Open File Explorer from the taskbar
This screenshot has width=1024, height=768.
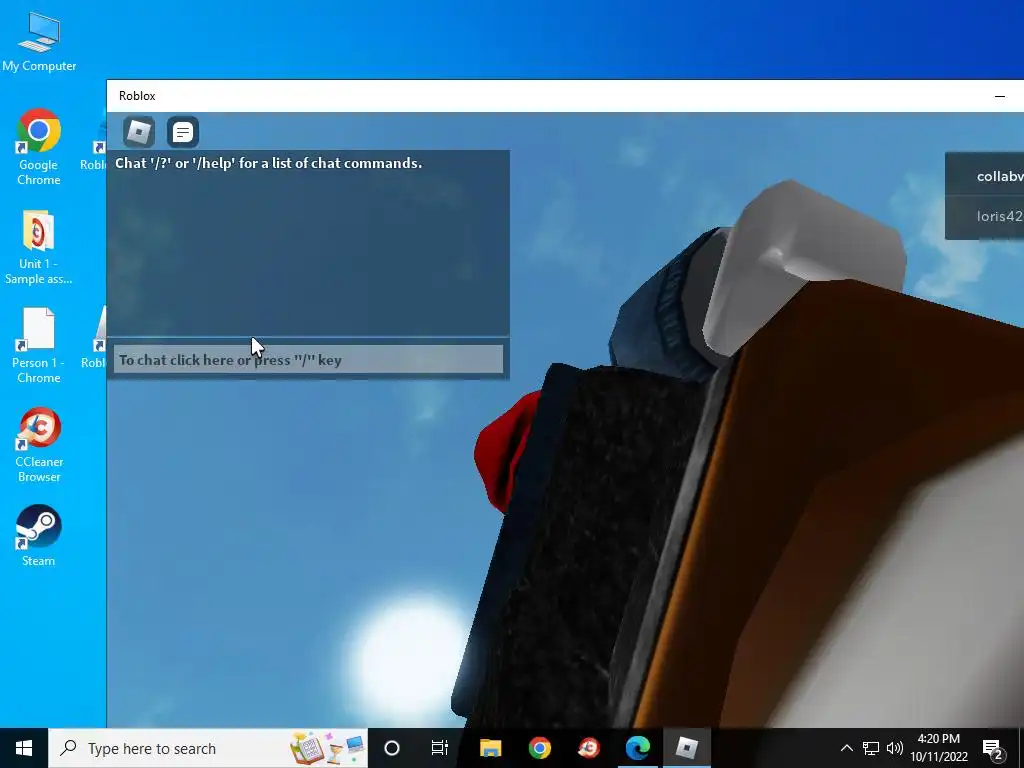click(x=490, y=748)
